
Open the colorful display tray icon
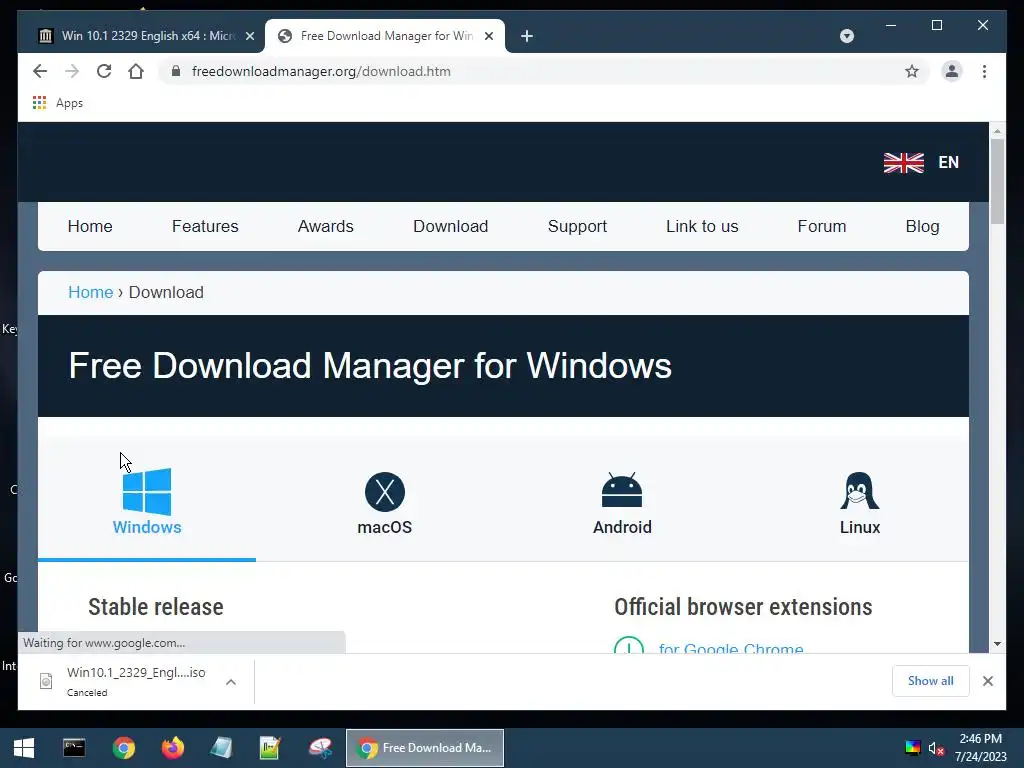pos(912,748)
